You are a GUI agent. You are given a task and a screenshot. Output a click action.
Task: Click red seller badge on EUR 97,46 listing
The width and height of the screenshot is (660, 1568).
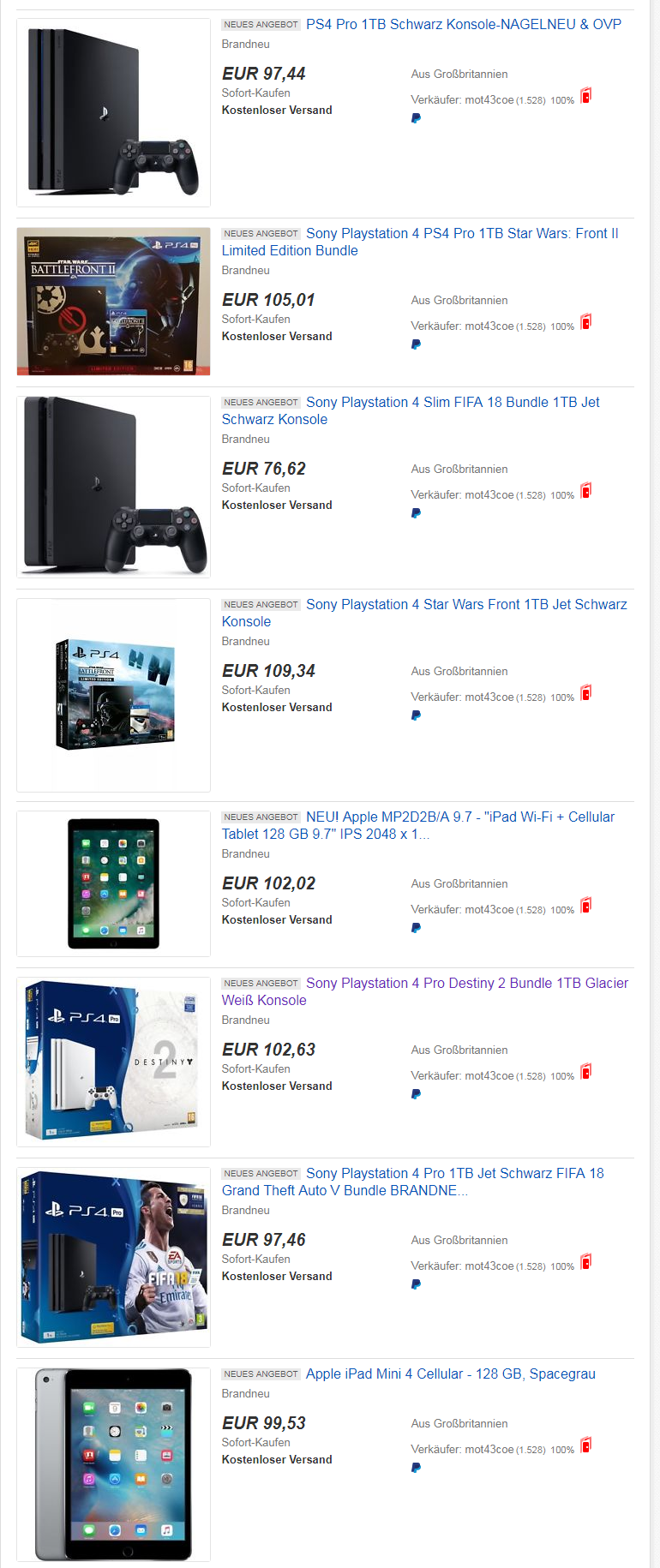tap(586, 1261)
